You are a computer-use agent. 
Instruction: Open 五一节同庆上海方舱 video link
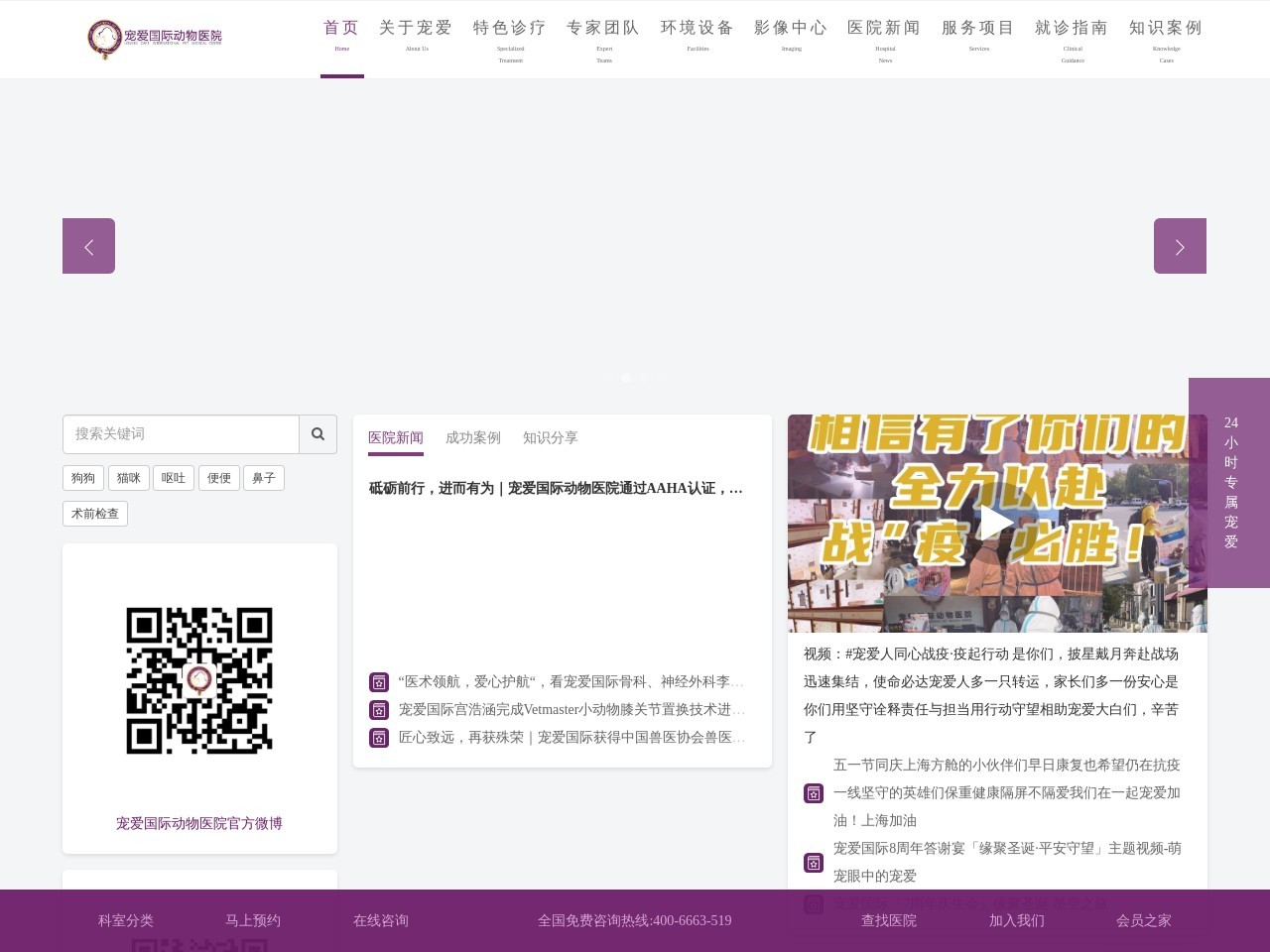(x=1007, y=793)
